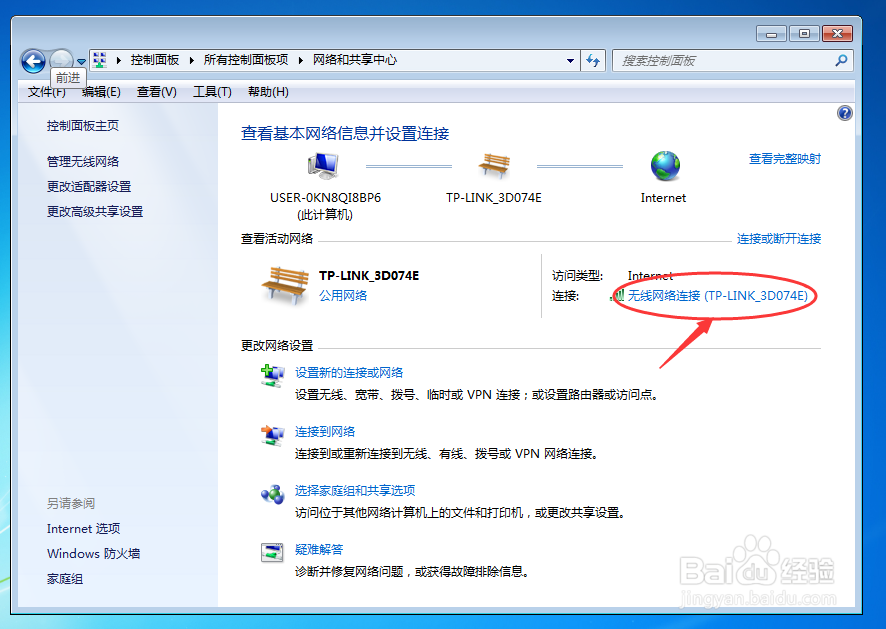Viewport: 886px width, 629px height.
Task: Click the Back navigation arrow
Action: [33, 61]
